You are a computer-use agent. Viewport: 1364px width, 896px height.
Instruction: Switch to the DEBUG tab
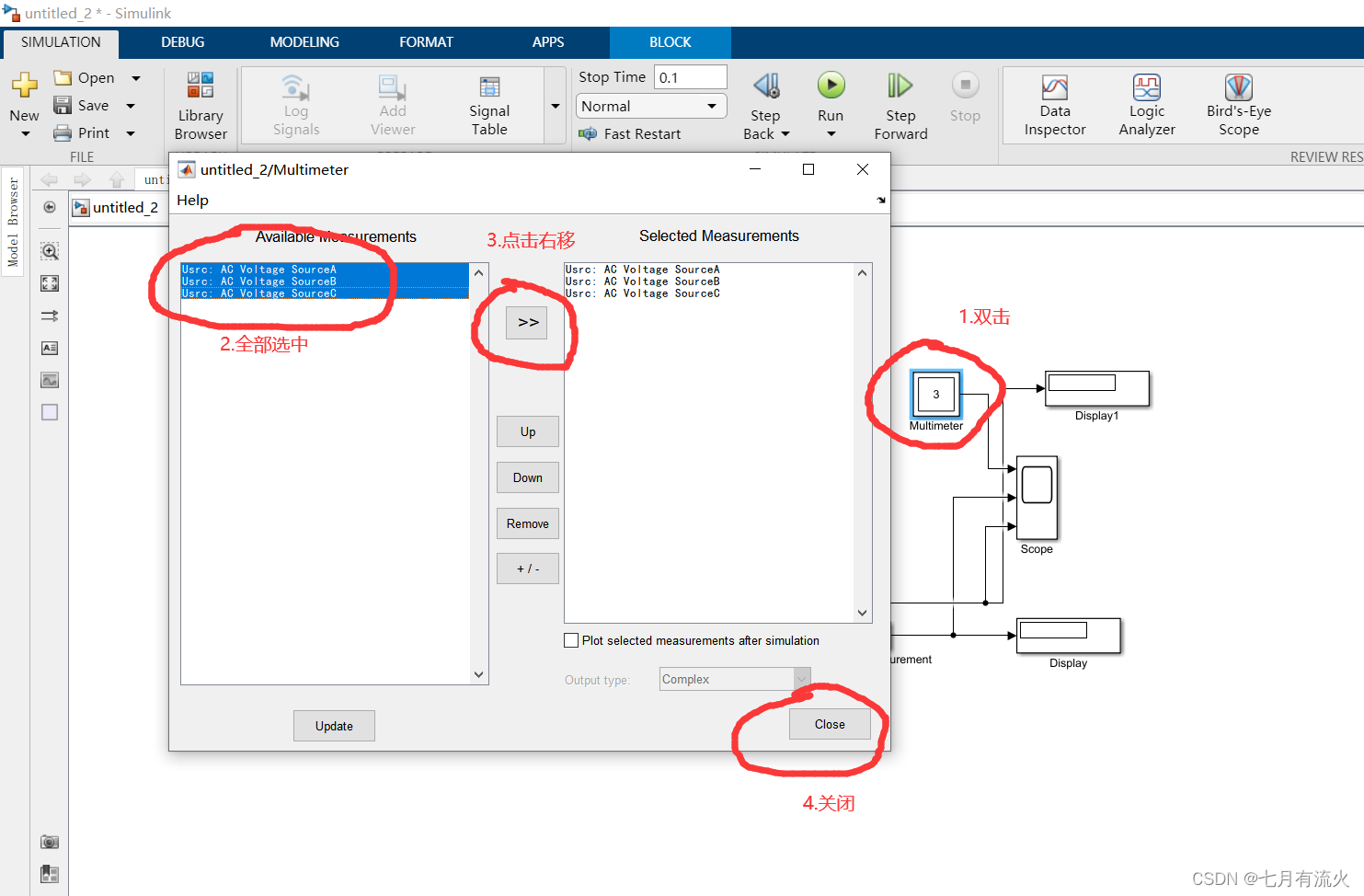pos(183,42)
